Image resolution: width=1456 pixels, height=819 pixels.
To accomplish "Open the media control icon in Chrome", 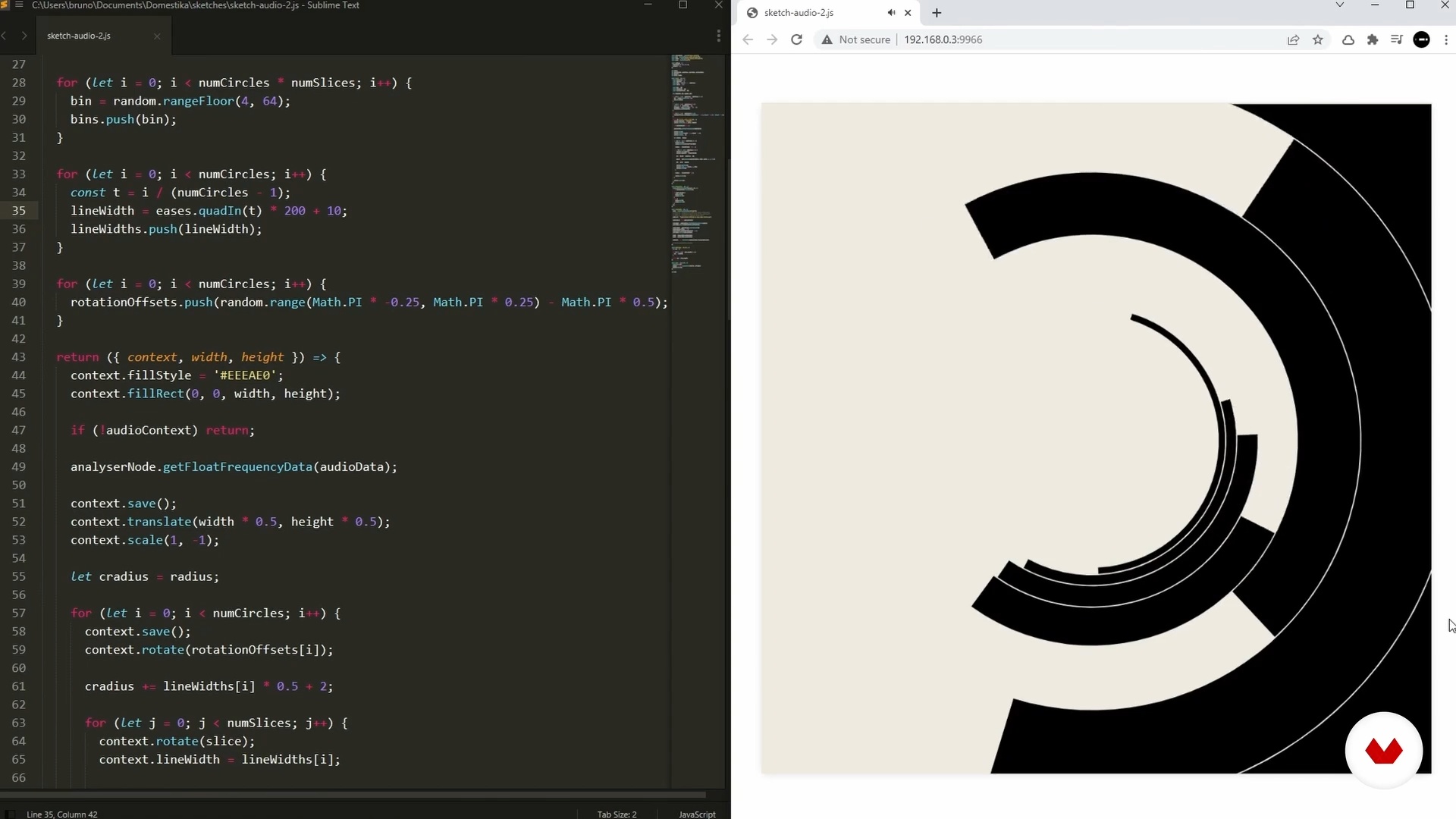I will (x=1397, y=39).
